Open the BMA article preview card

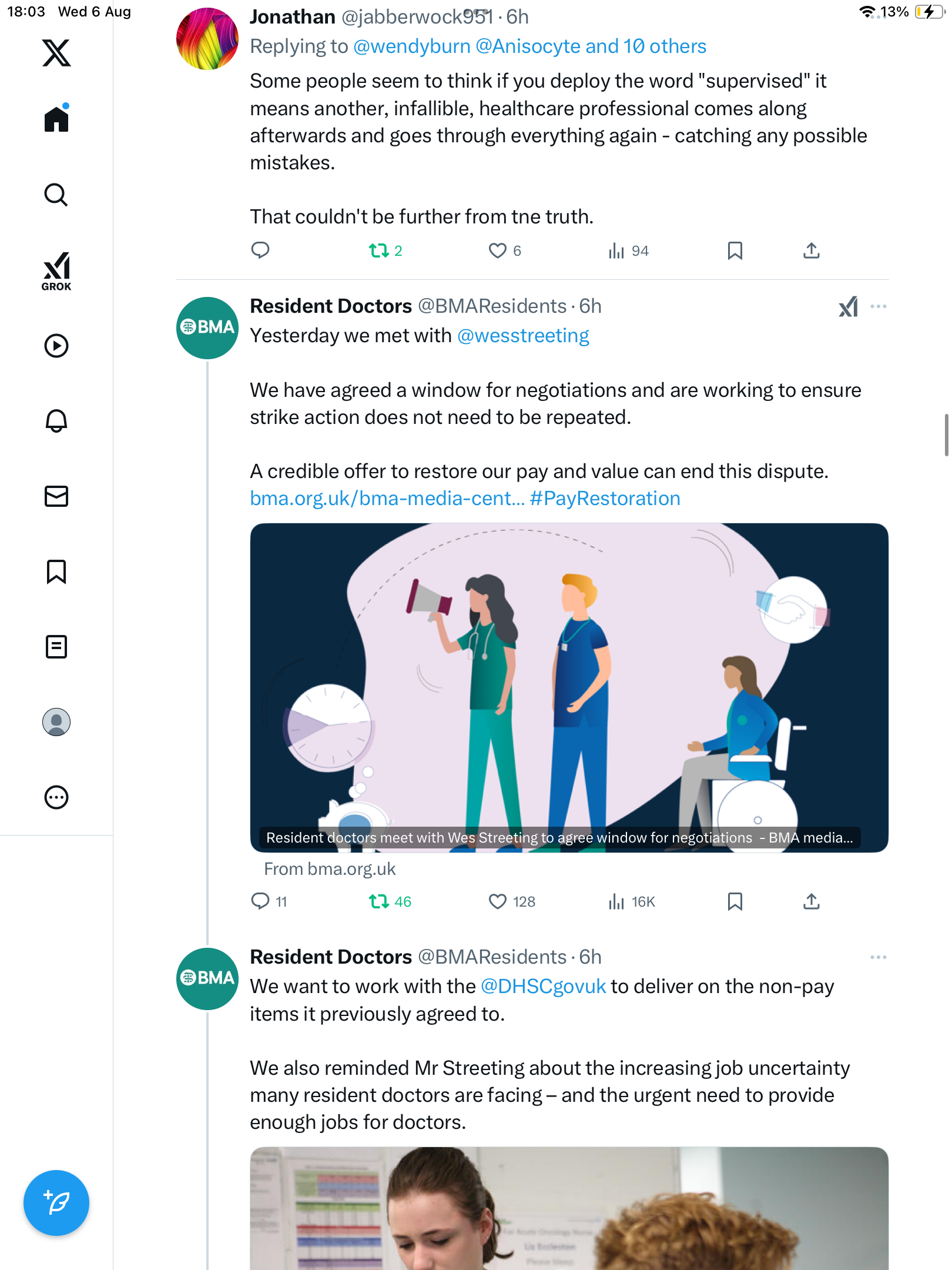point(569,687)
